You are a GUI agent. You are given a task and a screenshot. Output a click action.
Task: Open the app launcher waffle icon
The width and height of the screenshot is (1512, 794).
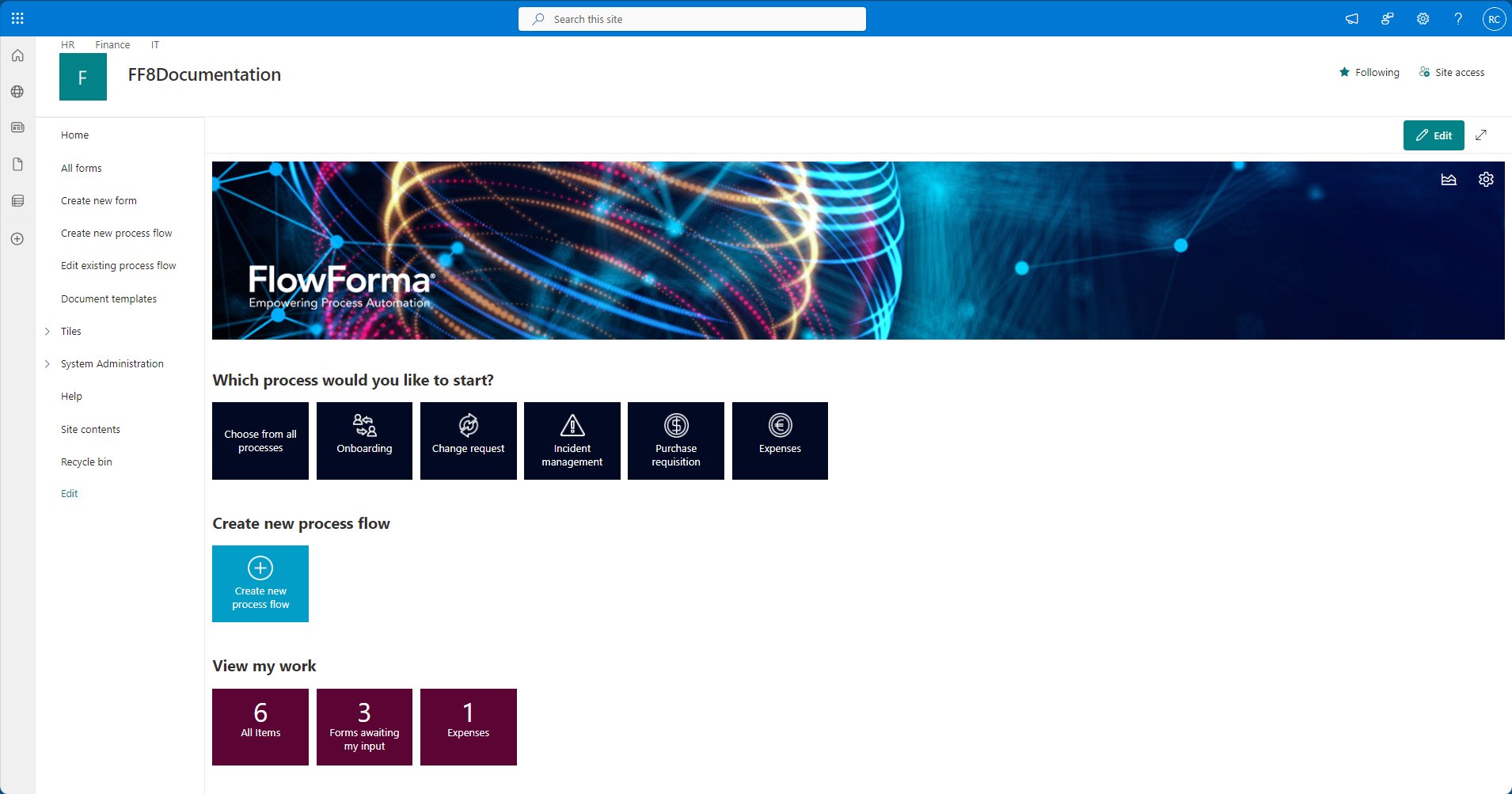[x=17, y=18]
